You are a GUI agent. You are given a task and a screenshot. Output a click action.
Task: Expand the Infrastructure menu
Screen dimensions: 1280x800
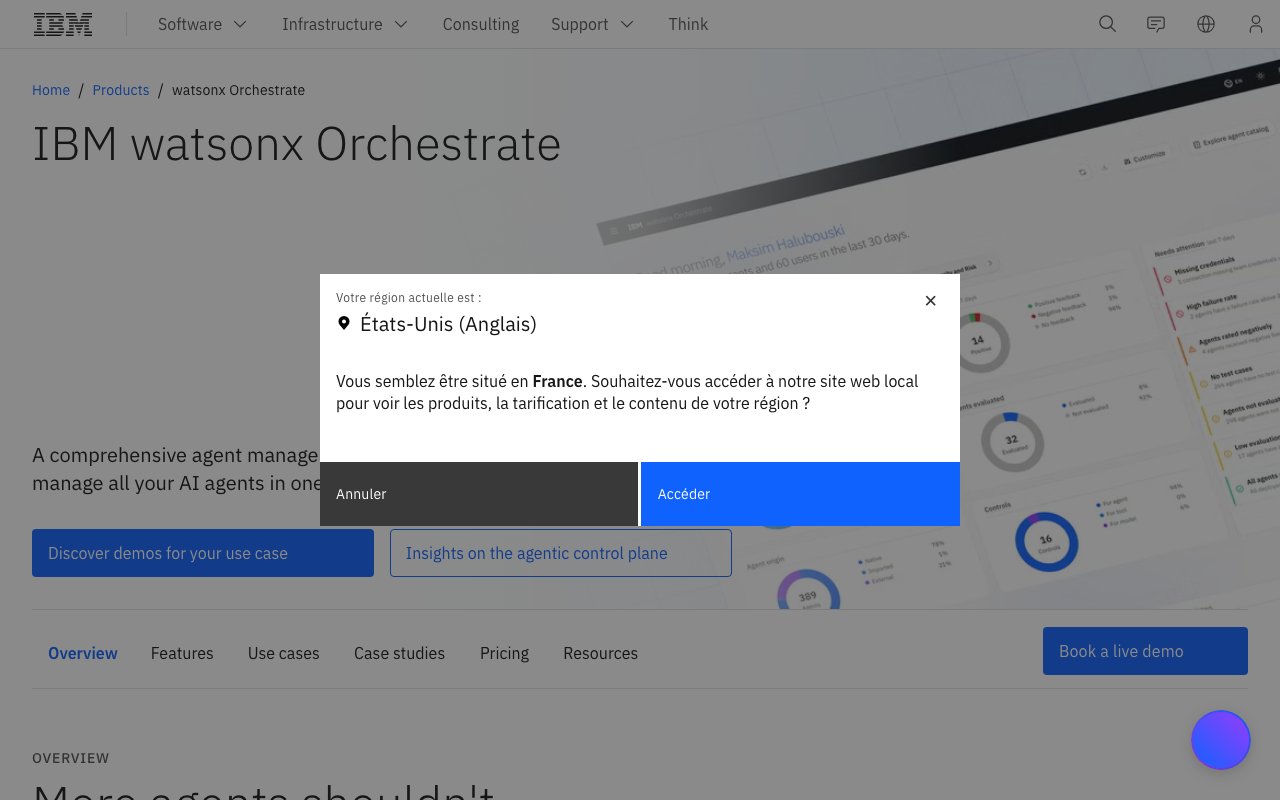click(x=345, y=24)
